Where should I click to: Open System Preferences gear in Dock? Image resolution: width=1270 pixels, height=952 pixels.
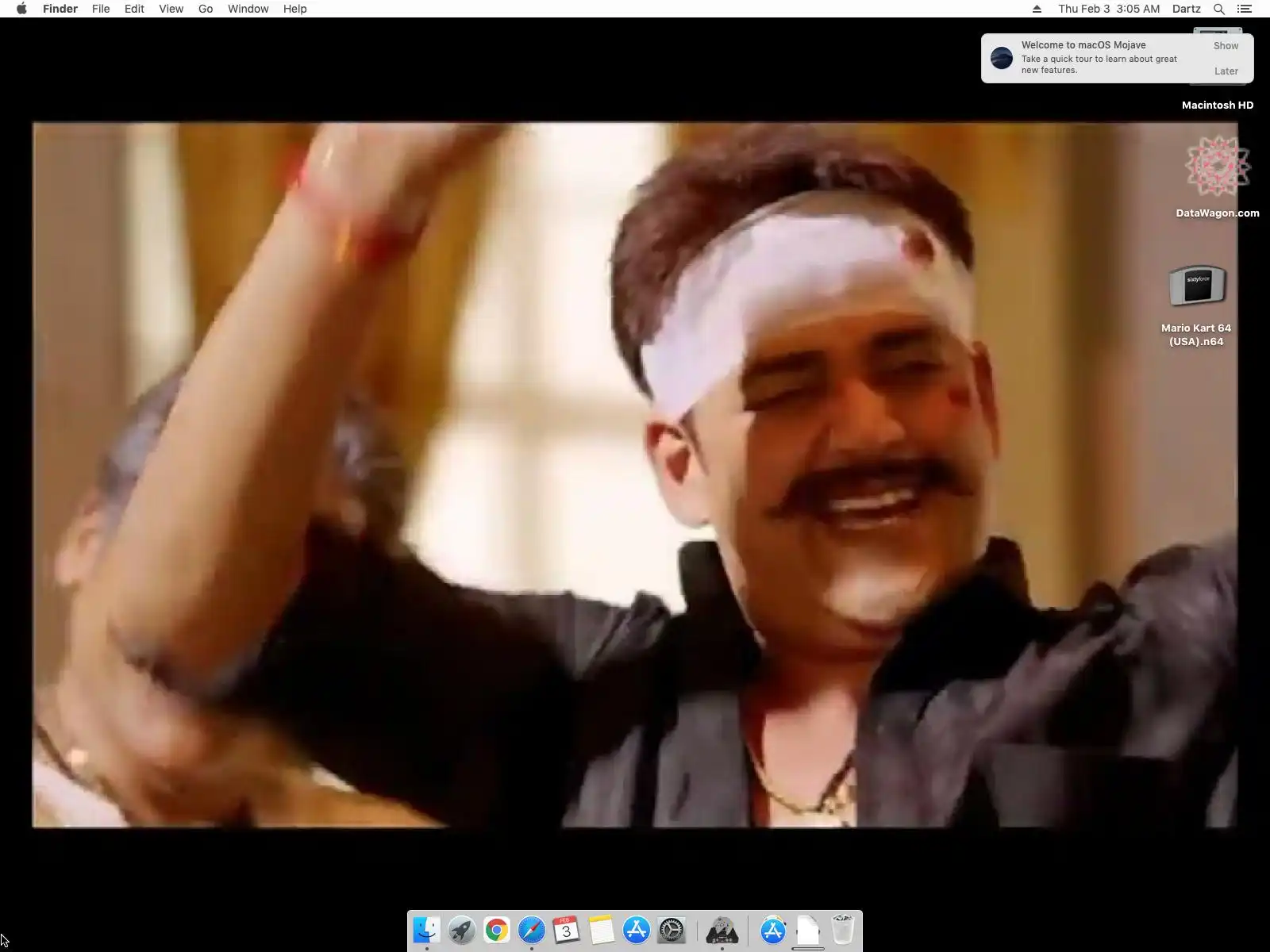tap(672, 930)
